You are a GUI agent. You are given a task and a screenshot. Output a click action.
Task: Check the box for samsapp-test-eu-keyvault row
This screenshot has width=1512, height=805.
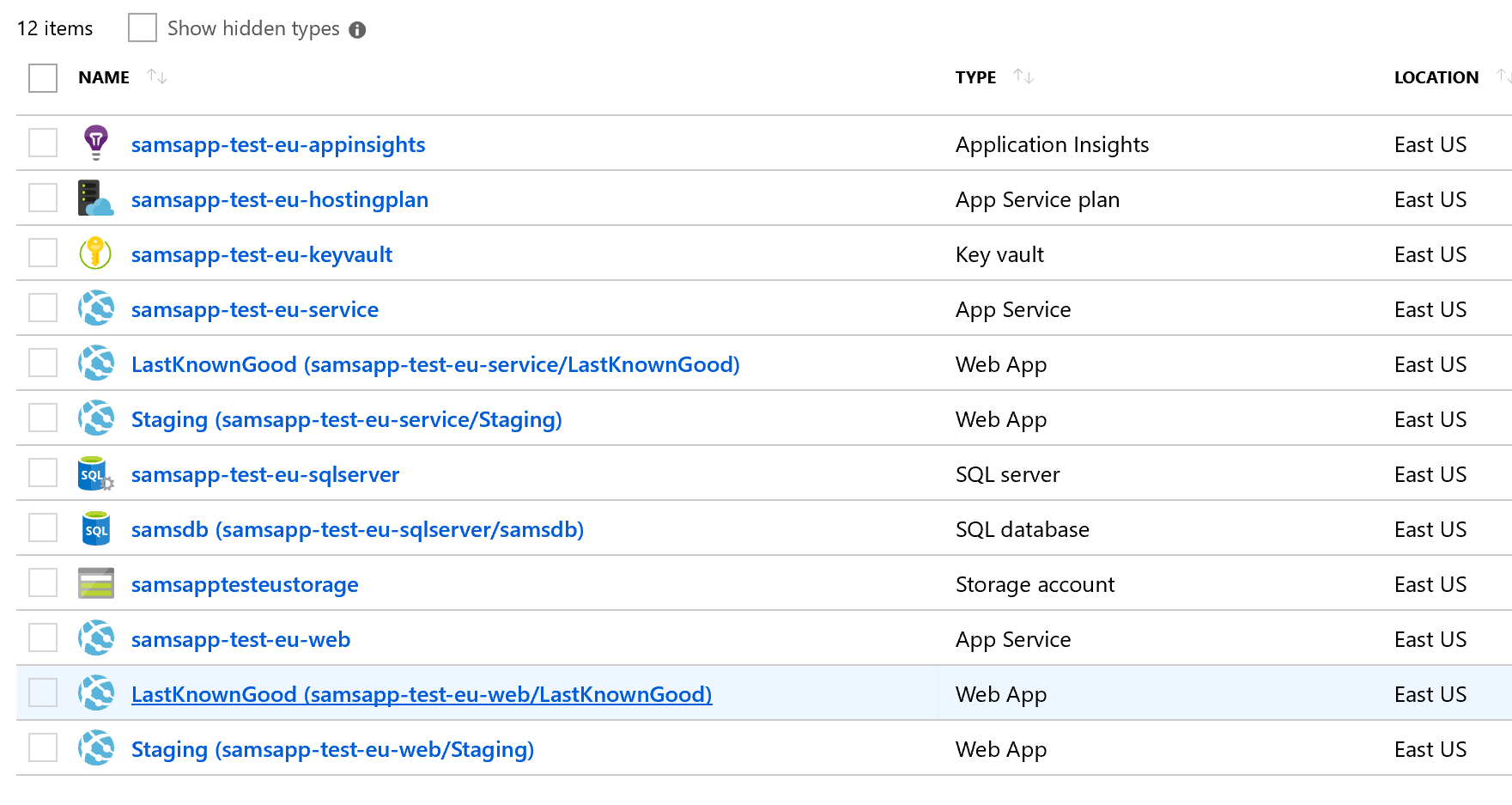tap(43, 253)
